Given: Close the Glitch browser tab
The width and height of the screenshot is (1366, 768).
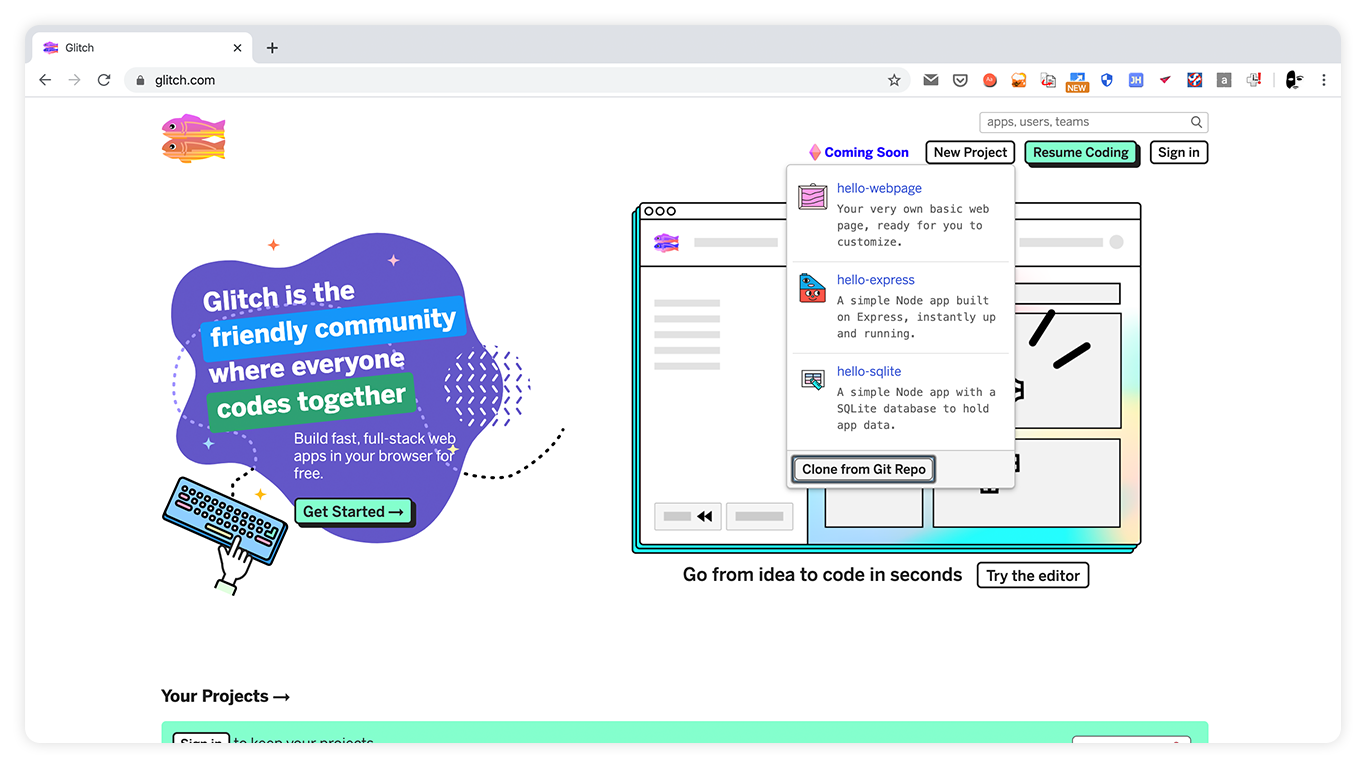Looking at the screenshot, I should (x=237, y=48).
